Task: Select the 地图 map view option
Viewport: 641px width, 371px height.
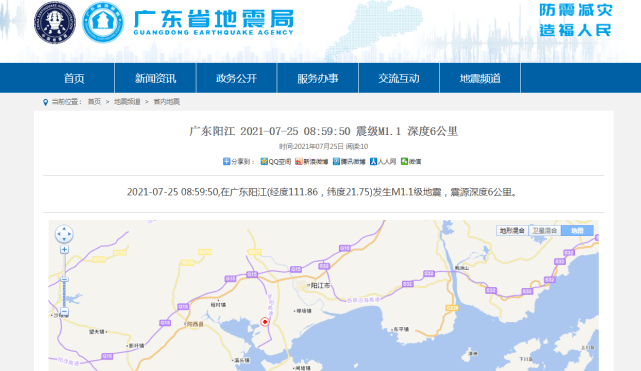Action: 577,230
